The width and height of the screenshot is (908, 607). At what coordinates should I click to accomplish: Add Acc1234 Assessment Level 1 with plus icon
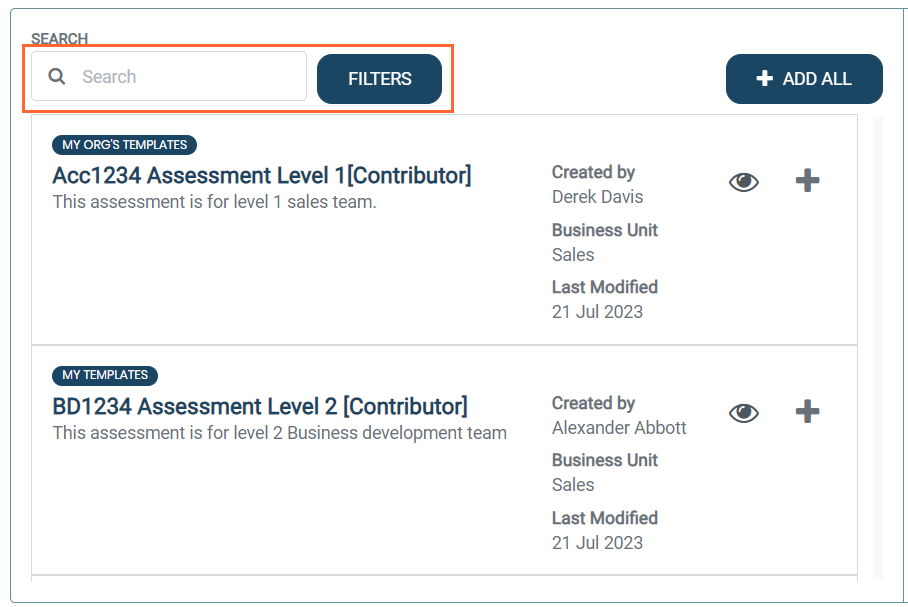point(807,180)
